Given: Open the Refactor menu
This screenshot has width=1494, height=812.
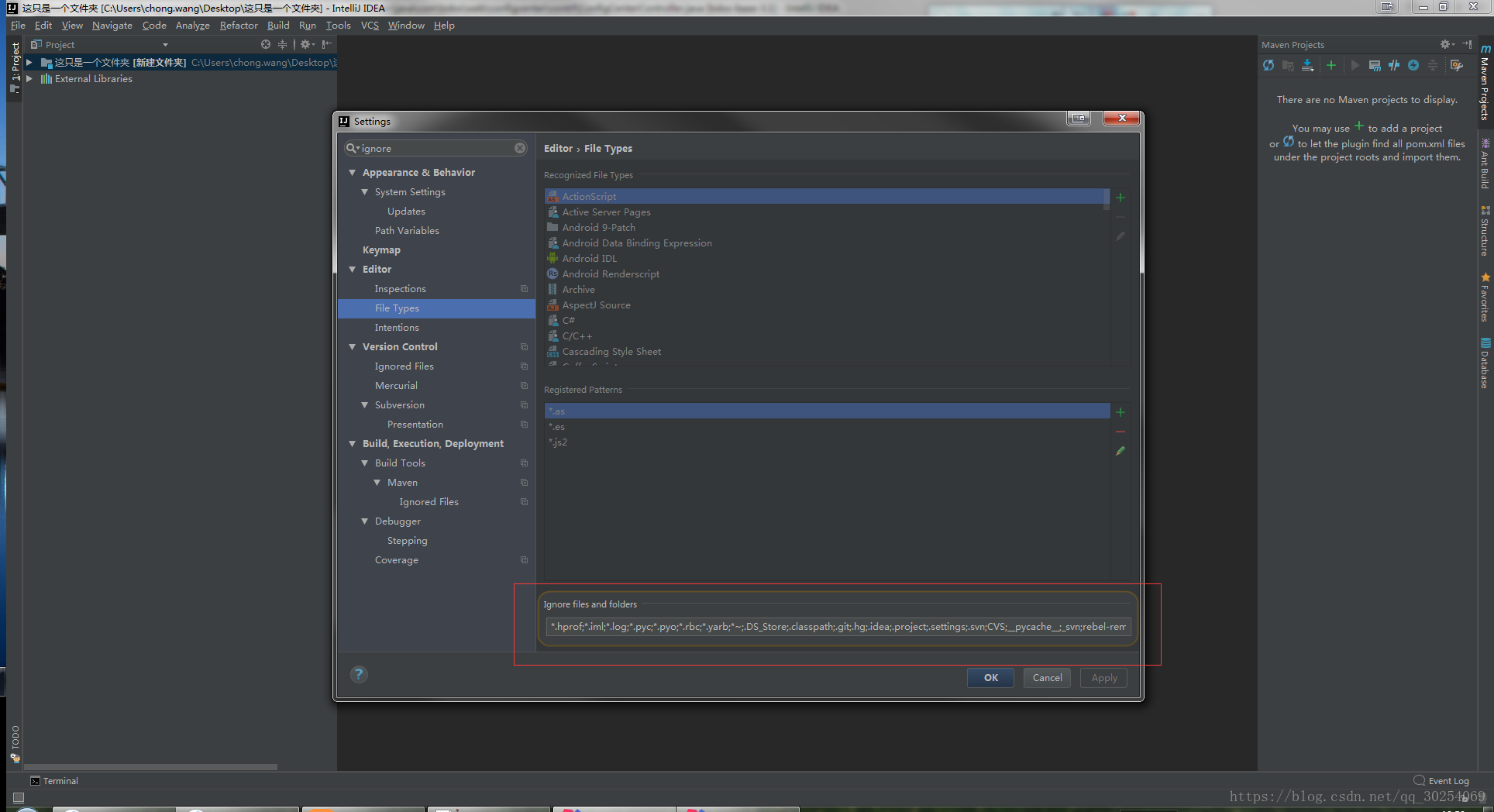Looking at the screenshot, I should point(239,25).
